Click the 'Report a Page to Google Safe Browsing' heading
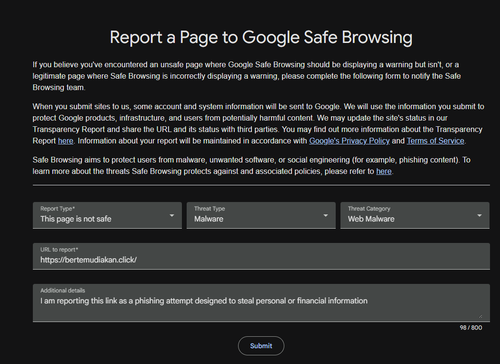The height and width of the screenshot is (364, 500). coord(261,37)
